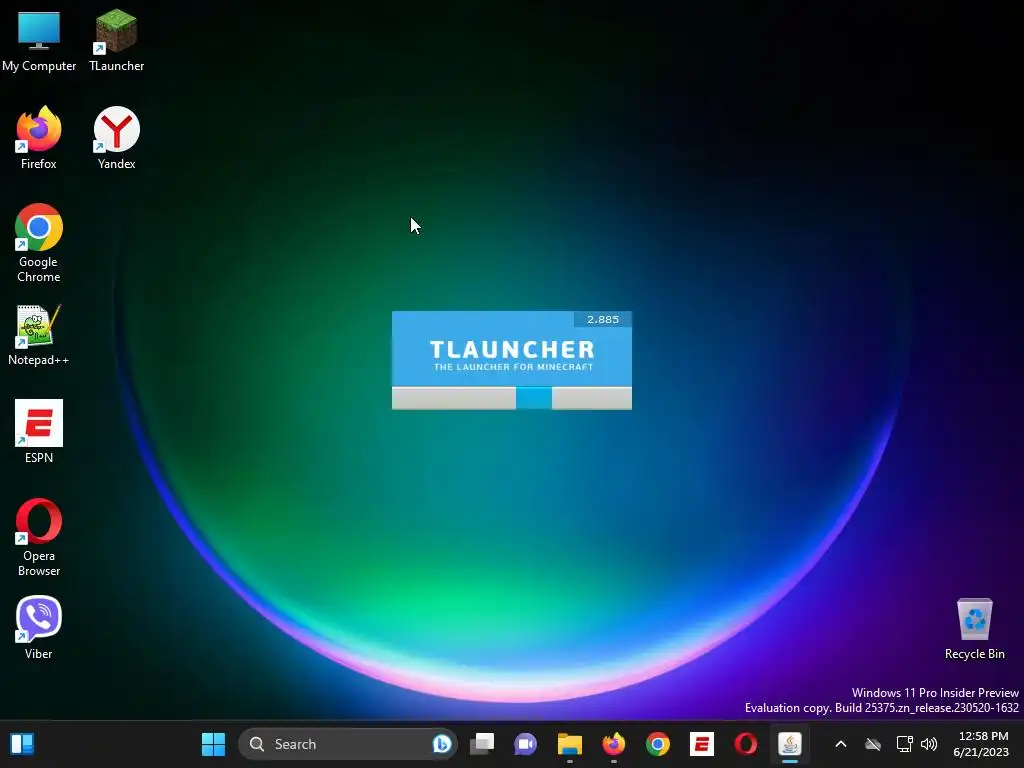Viewport: 1024px width, 768px height.
Task: Open the Windows Start menu
Action: pyautogui.click(x=213, y=744)
